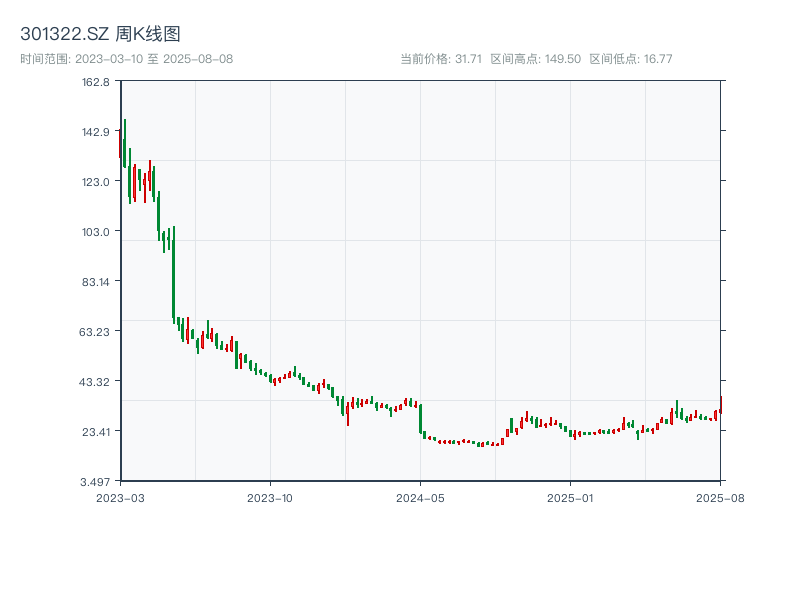This screenshot has height=600, width=800.
Task: Click the 162.8 y-axis label
Action: [x=94, y=85]
